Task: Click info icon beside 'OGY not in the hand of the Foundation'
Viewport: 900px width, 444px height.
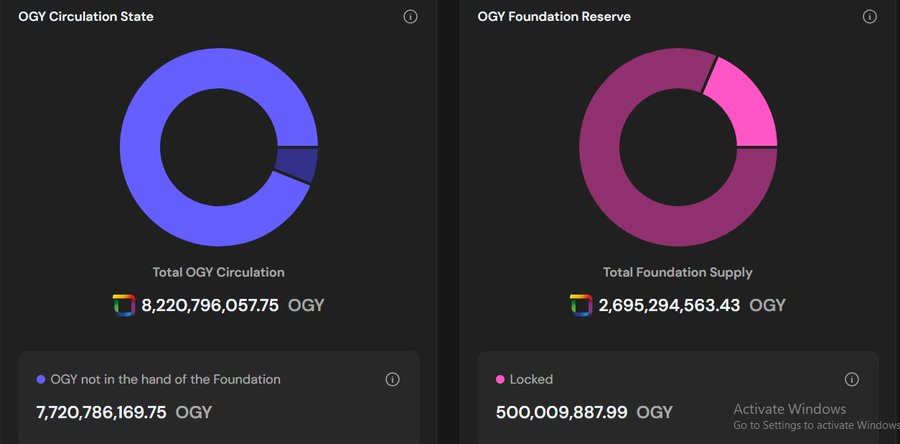Action: pos(393,379)
